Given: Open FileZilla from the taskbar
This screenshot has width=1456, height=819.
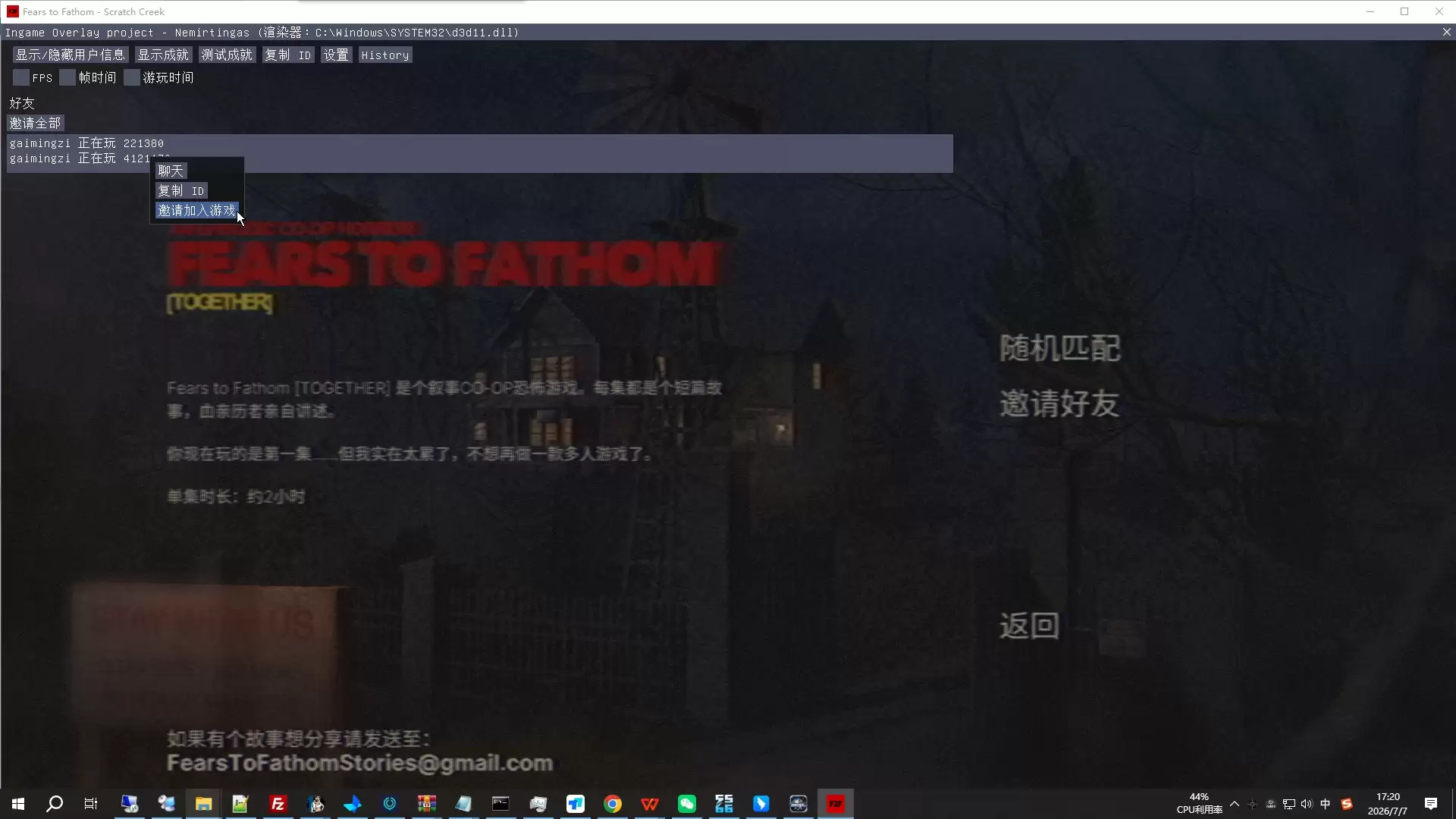Looking at the screenshot, I should click(x=278, y=804).
